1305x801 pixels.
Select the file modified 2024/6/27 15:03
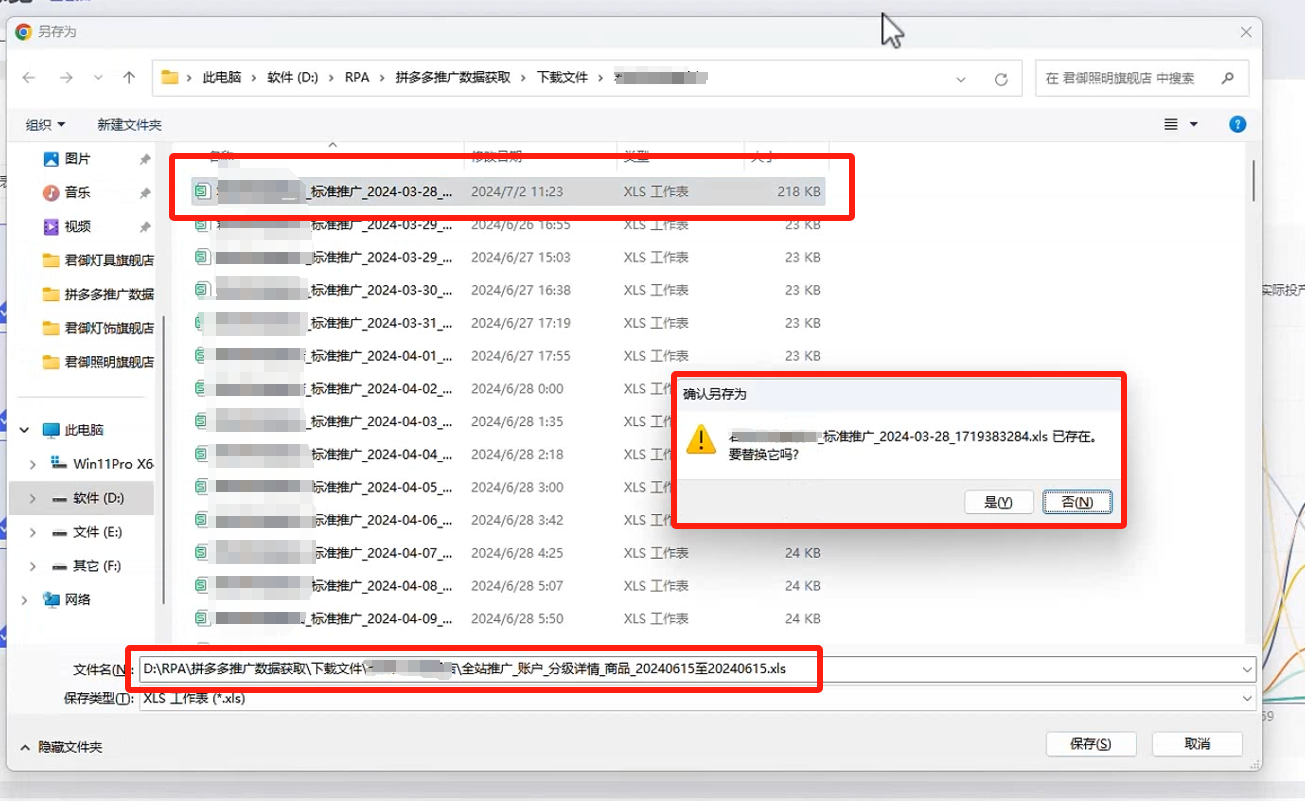pos(508,257)
